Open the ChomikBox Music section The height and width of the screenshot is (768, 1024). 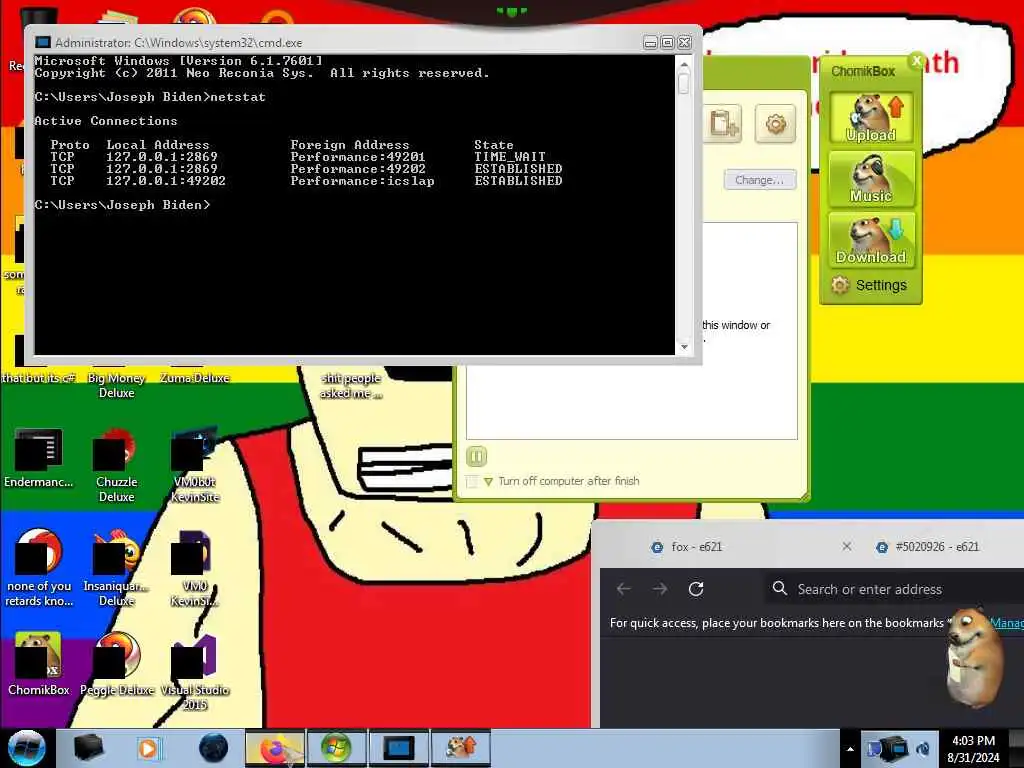click(x=871, y=180)
